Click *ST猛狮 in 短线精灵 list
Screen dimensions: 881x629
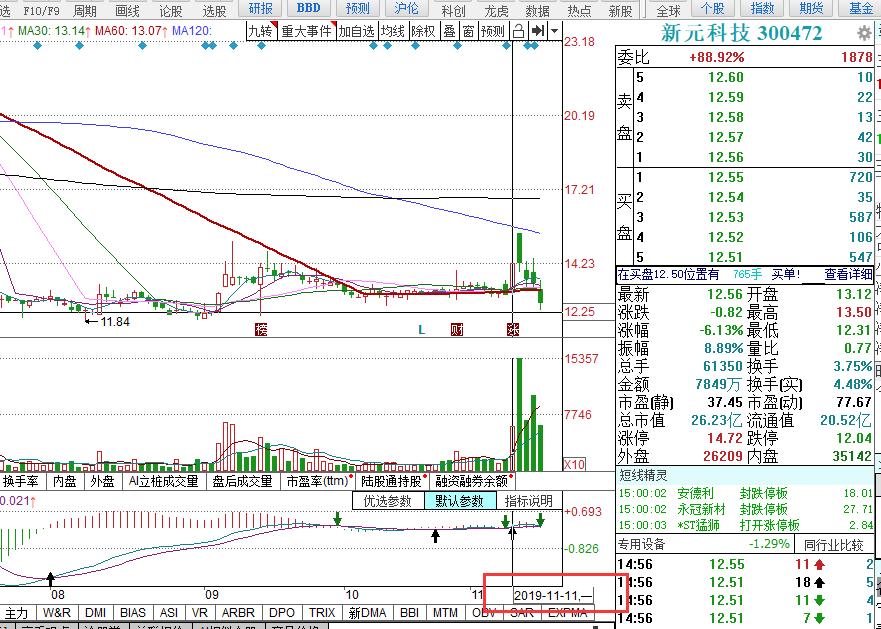coord(698,525)
